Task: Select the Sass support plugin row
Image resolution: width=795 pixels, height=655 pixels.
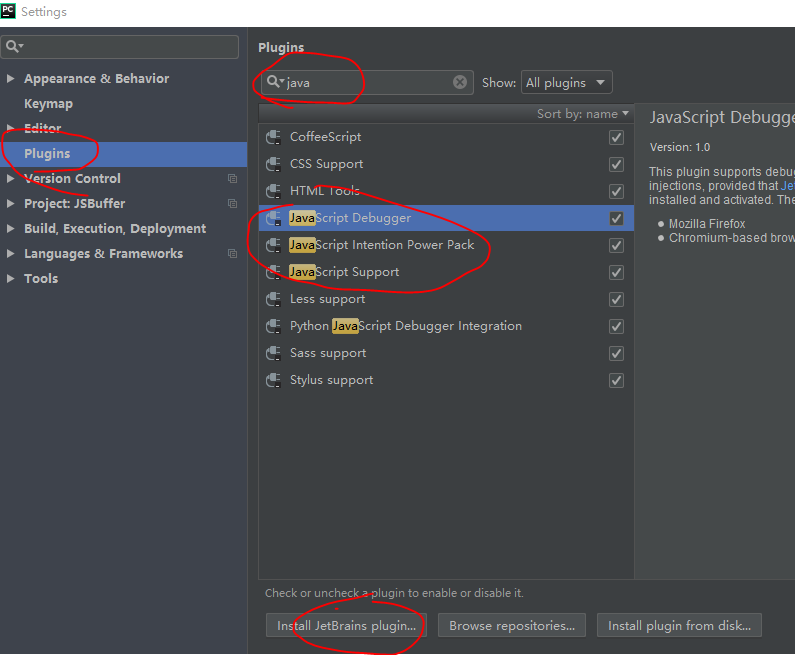Action: tap(446, 353)
